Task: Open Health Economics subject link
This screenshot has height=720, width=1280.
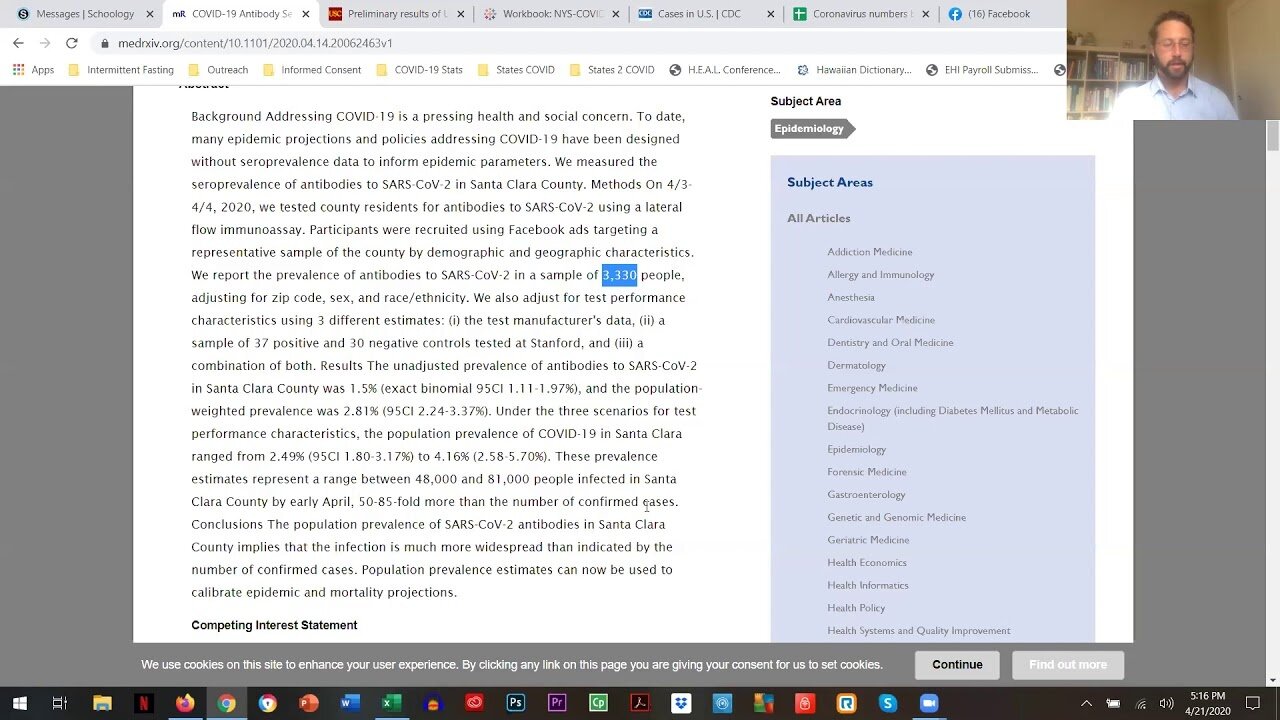Action: point(866,562)
